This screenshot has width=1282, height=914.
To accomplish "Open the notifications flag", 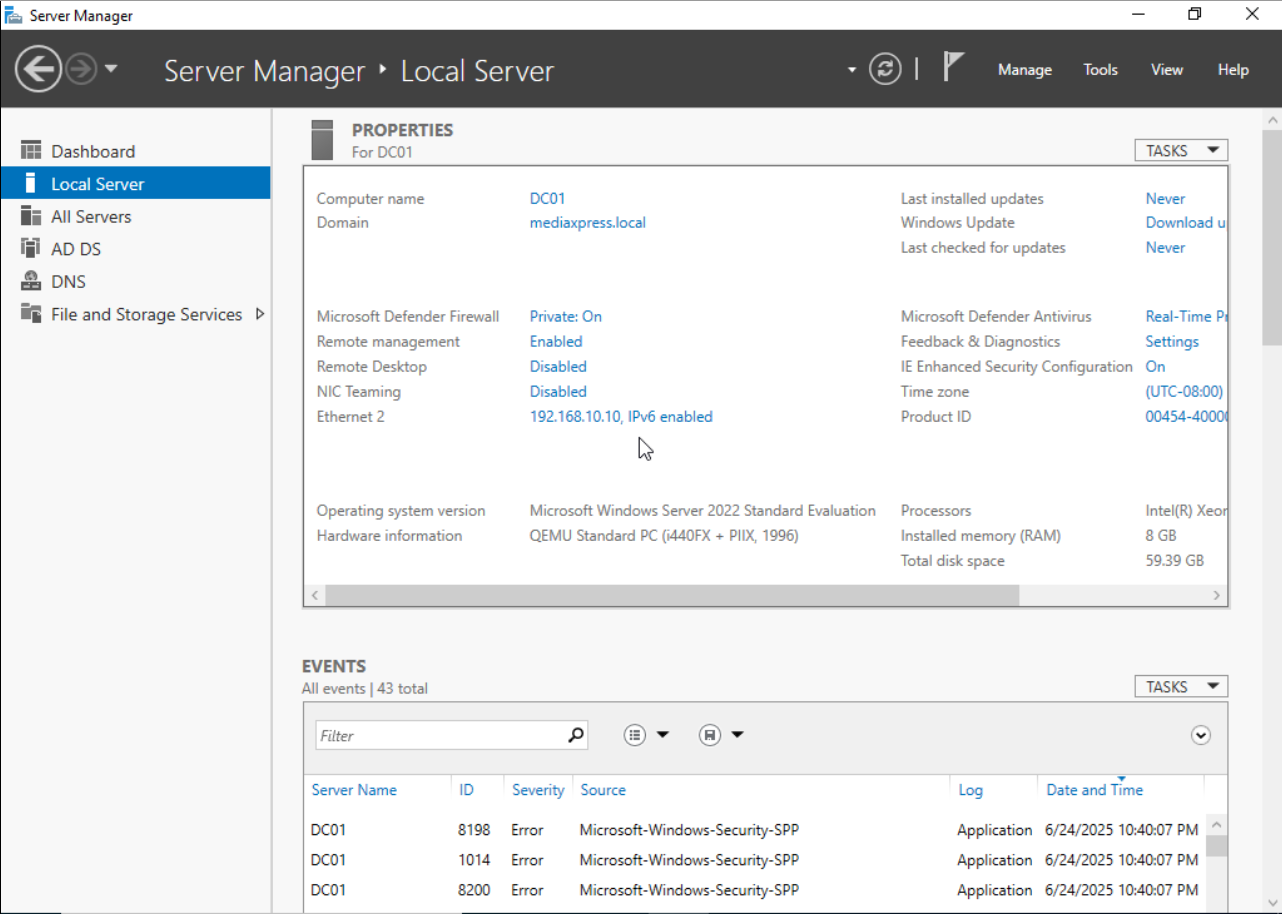I will (953, 68).
